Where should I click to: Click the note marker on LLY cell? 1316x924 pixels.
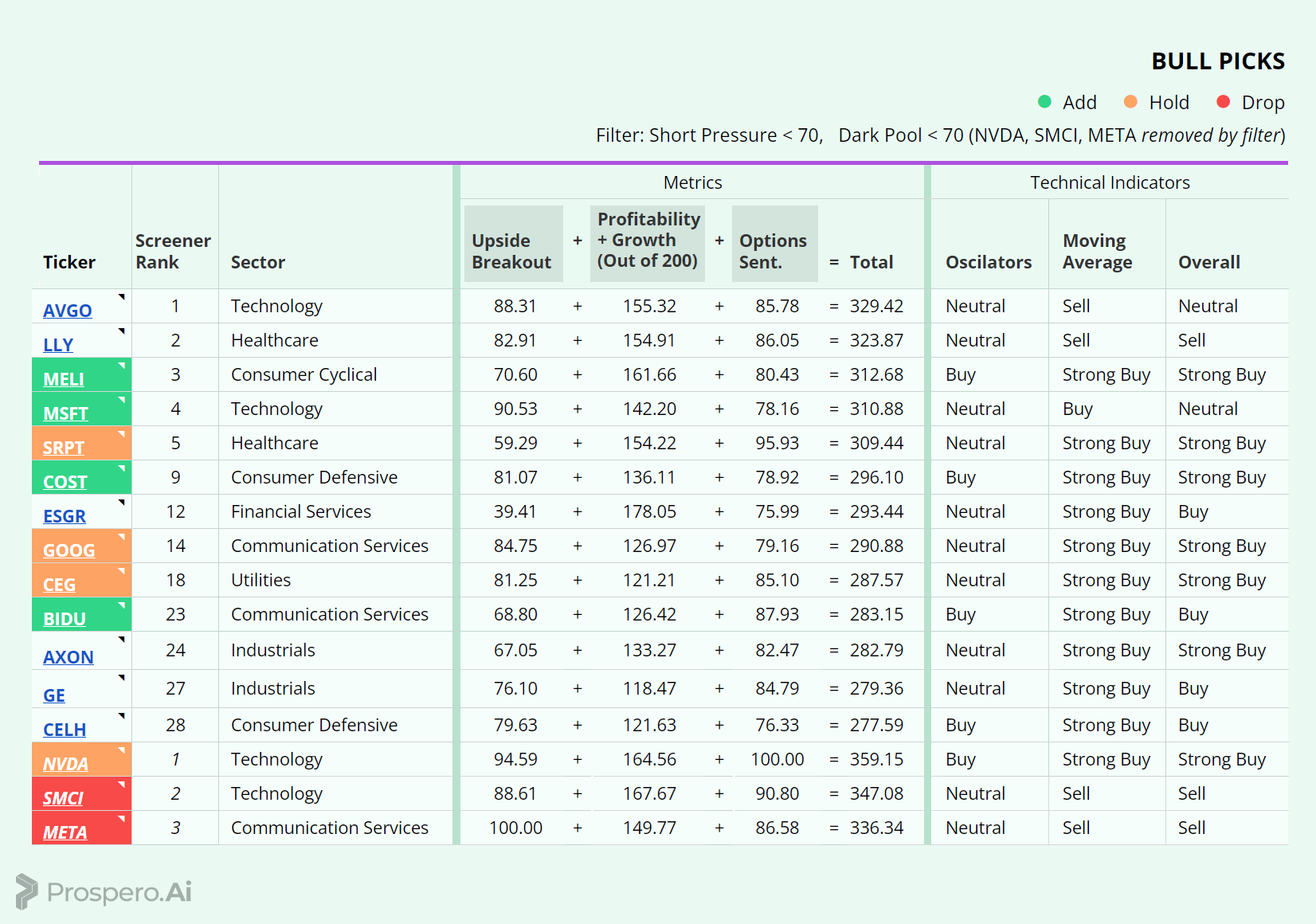click(x=122, y=331)
